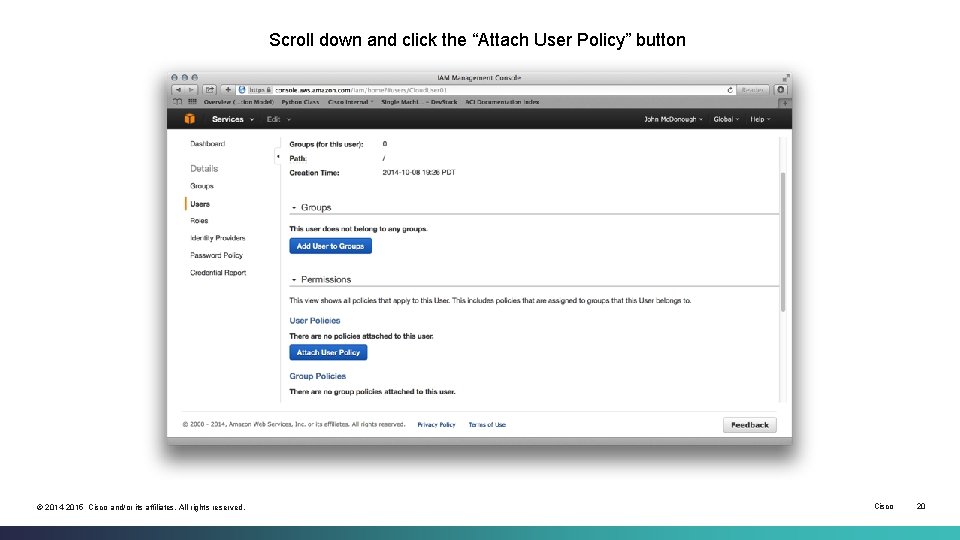
Task: Open the Python Class bookmark
Action: 300,102
